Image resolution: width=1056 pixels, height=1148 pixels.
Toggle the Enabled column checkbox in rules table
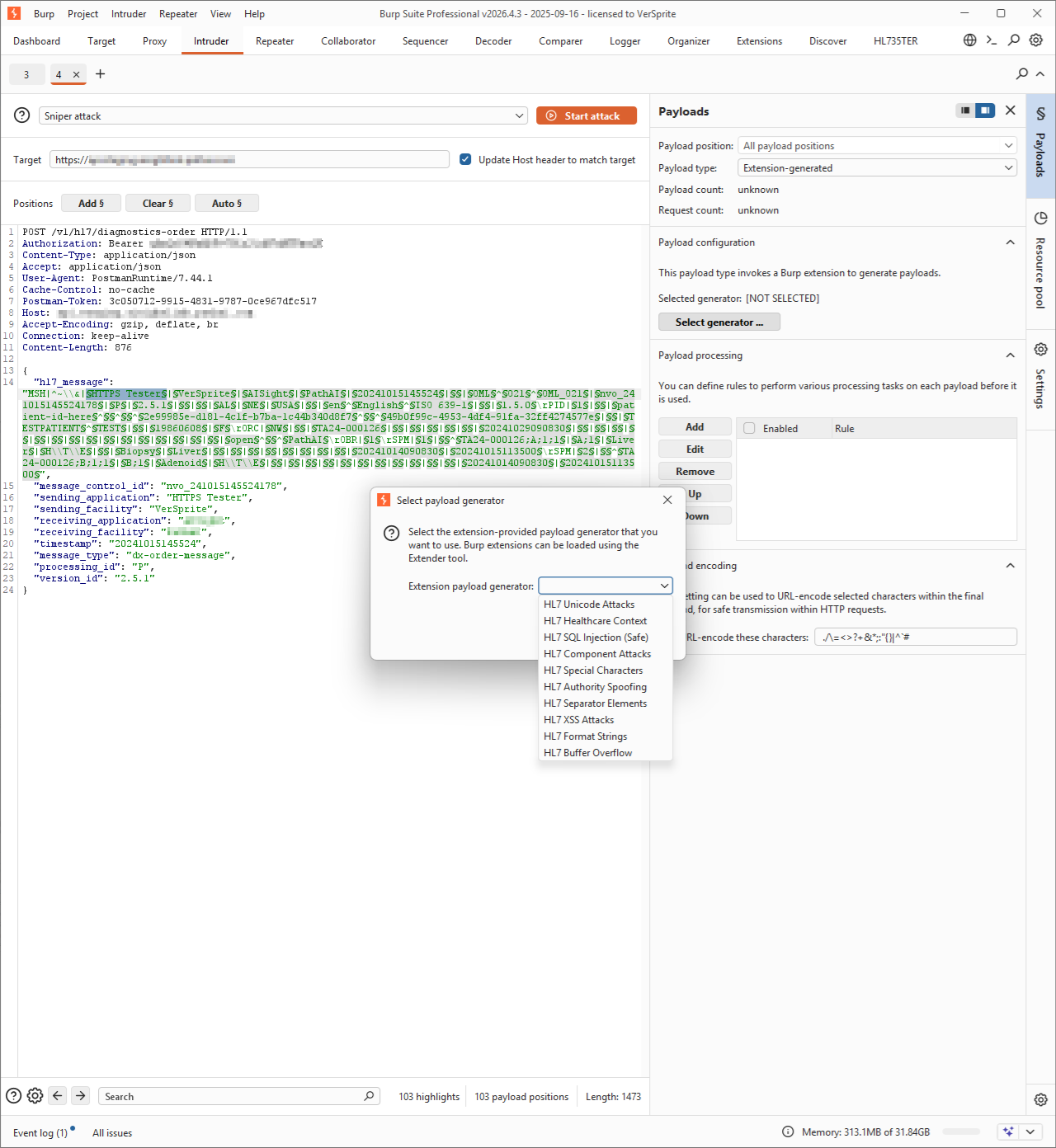point(749,428)
